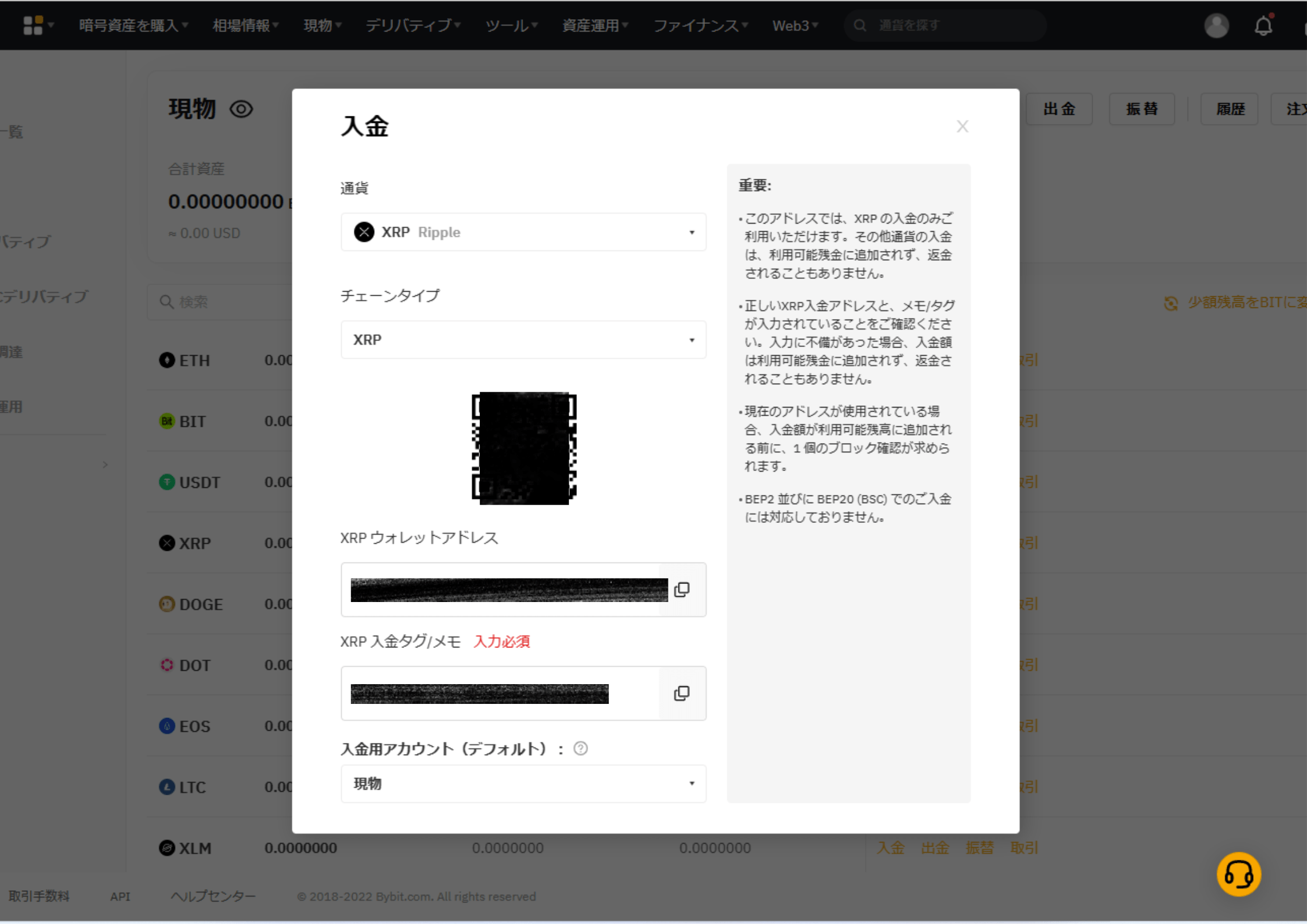The height and width of the screenshot is (924, 1307).
Task: Close the 入金 deposit dialog
Action: pos(962,126)
